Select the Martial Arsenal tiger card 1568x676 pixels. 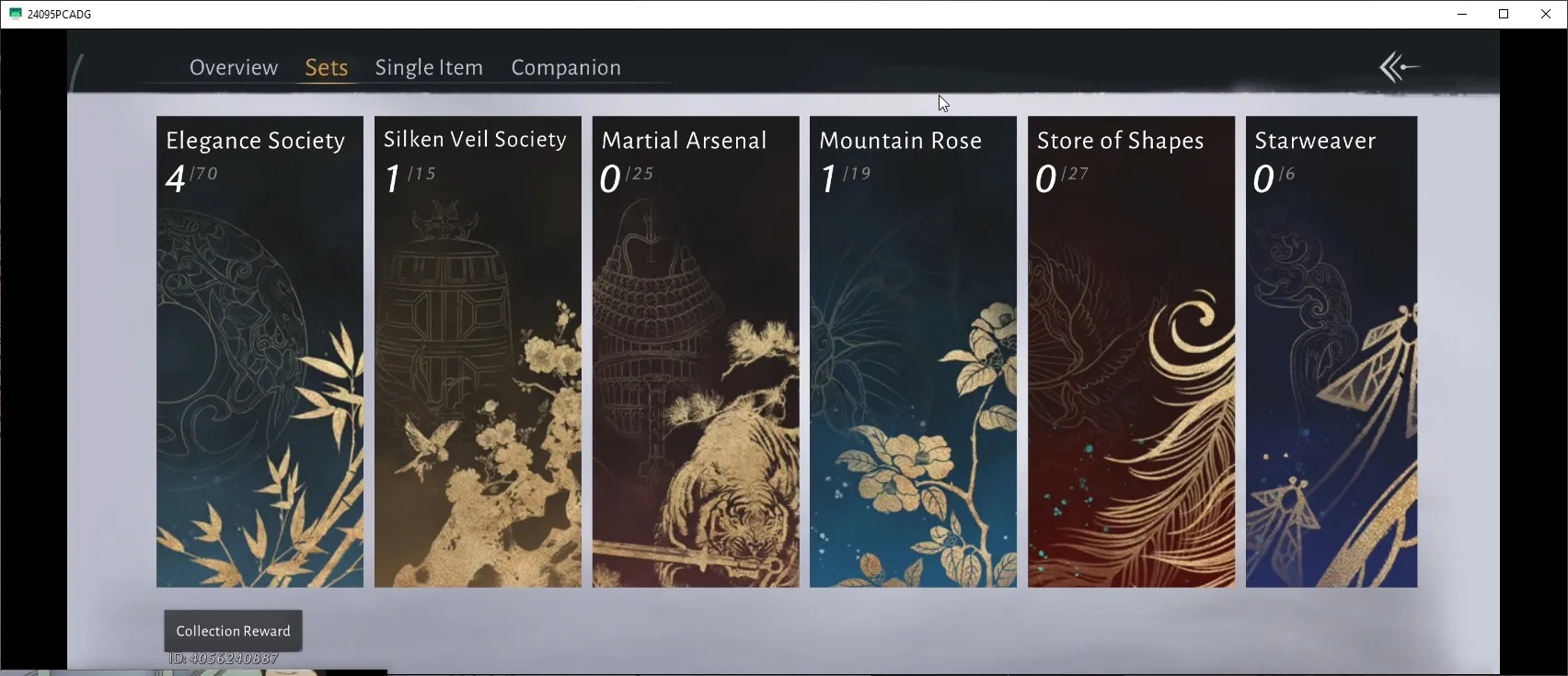click(696, 351)
